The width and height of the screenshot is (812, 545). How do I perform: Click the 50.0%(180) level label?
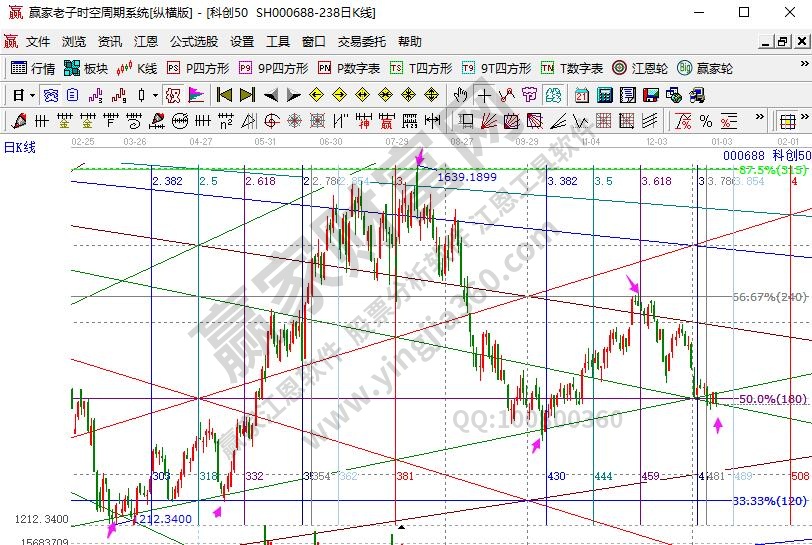[x=771, y=399]
